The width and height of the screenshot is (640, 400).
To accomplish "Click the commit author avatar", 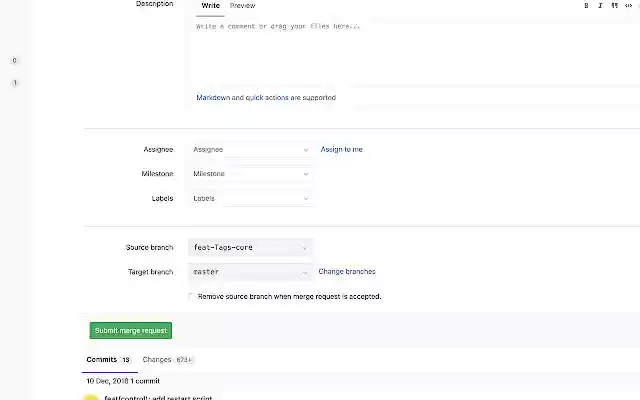I will [x=91, y=397].
